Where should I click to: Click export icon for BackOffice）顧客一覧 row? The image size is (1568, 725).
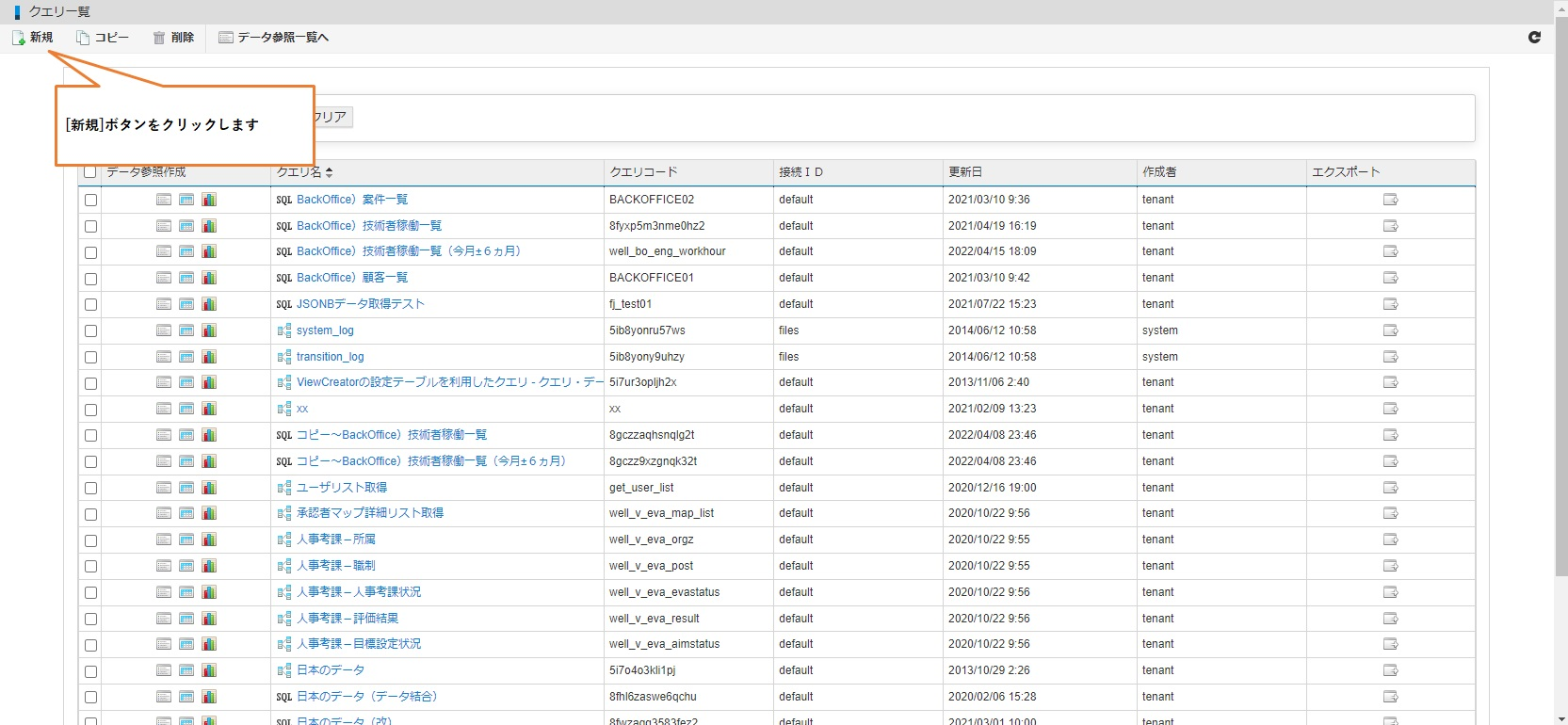[1390, 278]
